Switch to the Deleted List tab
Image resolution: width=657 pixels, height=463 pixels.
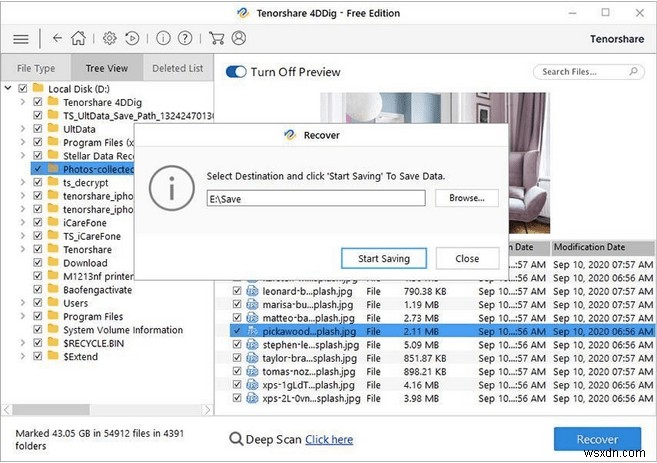(x=178, y=68)
